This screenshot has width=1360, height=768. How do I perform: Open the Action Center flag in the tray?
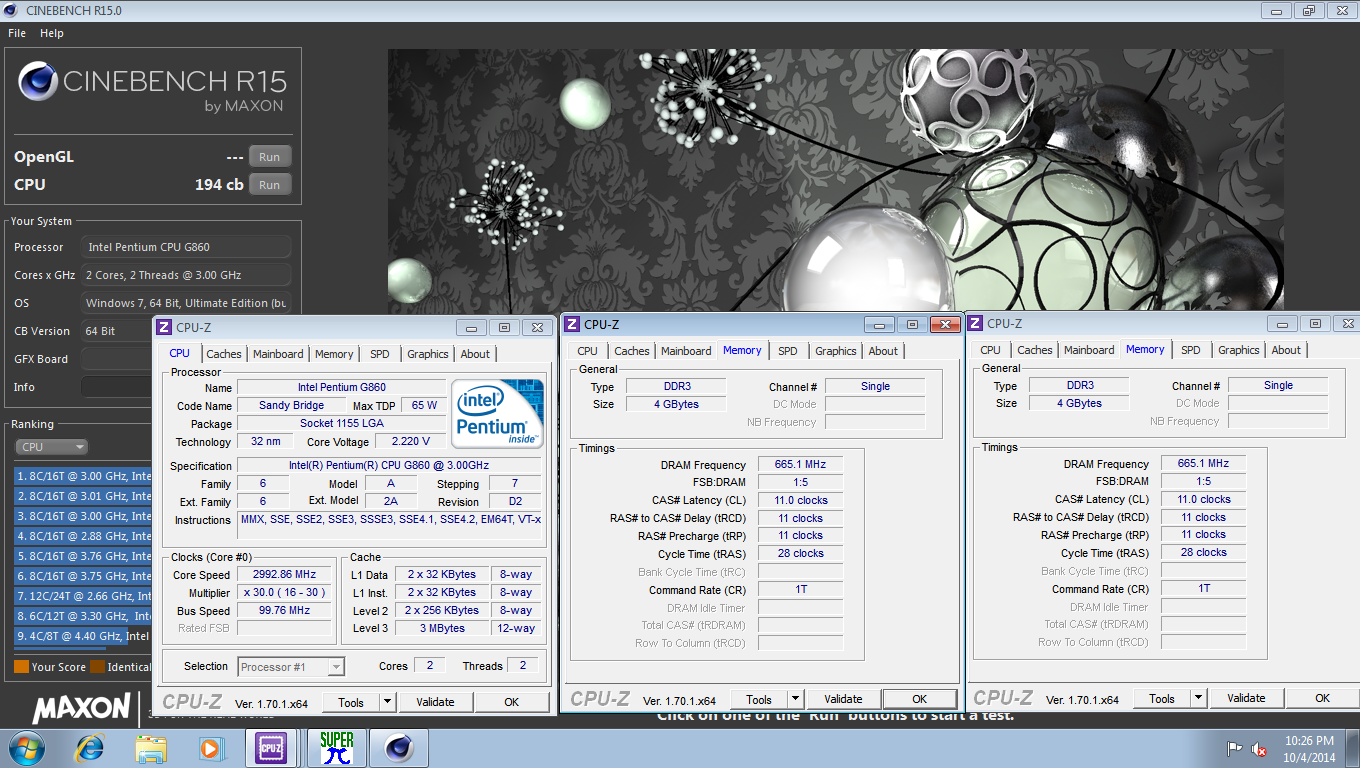pyautogui.click(x=1235, y=748)
